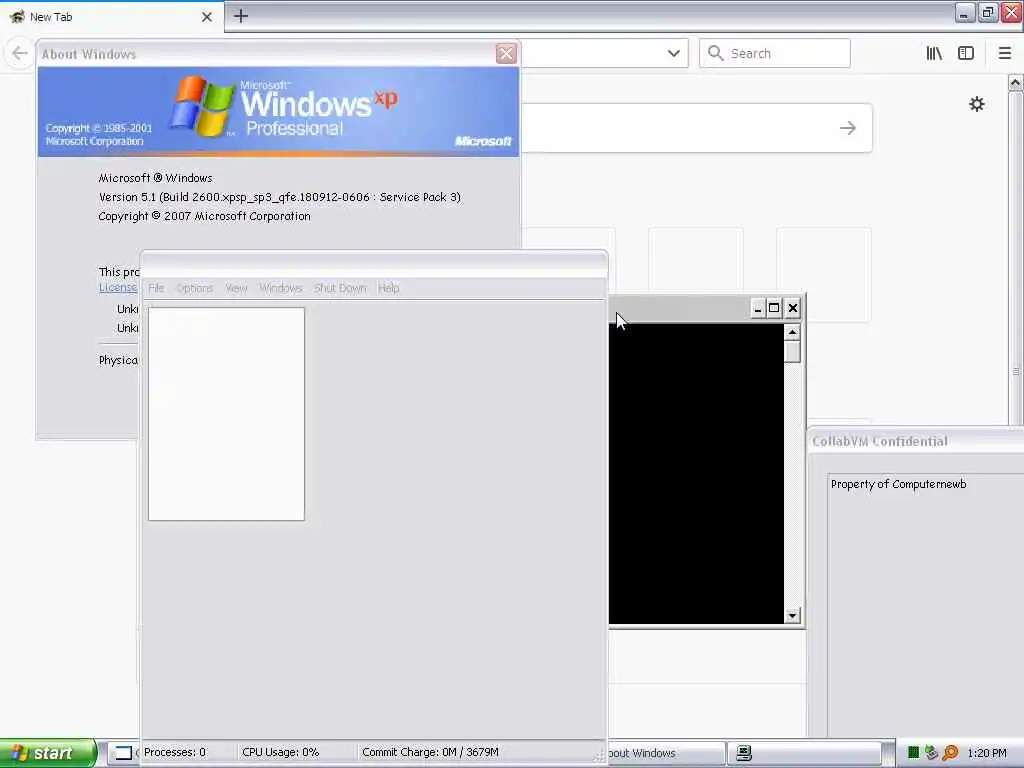Toggle the browser sidebar icon

pos(966,54)
